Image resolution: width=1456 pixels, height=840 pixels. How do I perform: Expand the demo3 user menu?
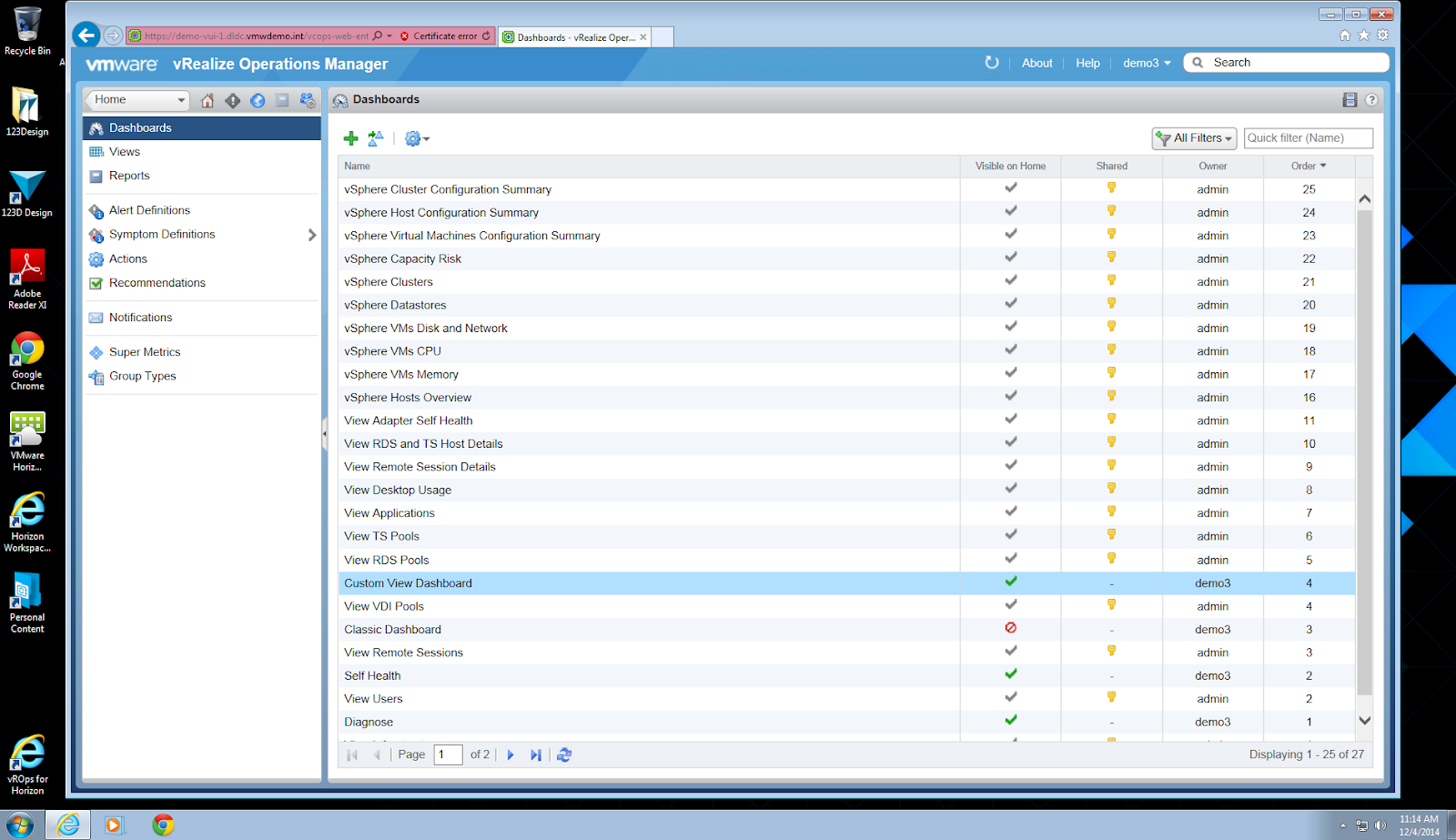point(1147,63)
